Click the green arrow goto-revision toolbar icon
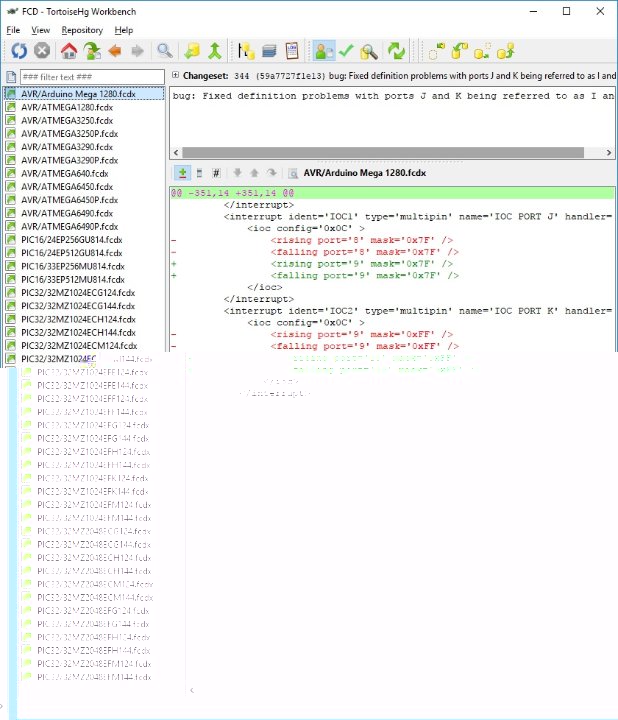Screen dimensions: 618x720 click(92, 51)
